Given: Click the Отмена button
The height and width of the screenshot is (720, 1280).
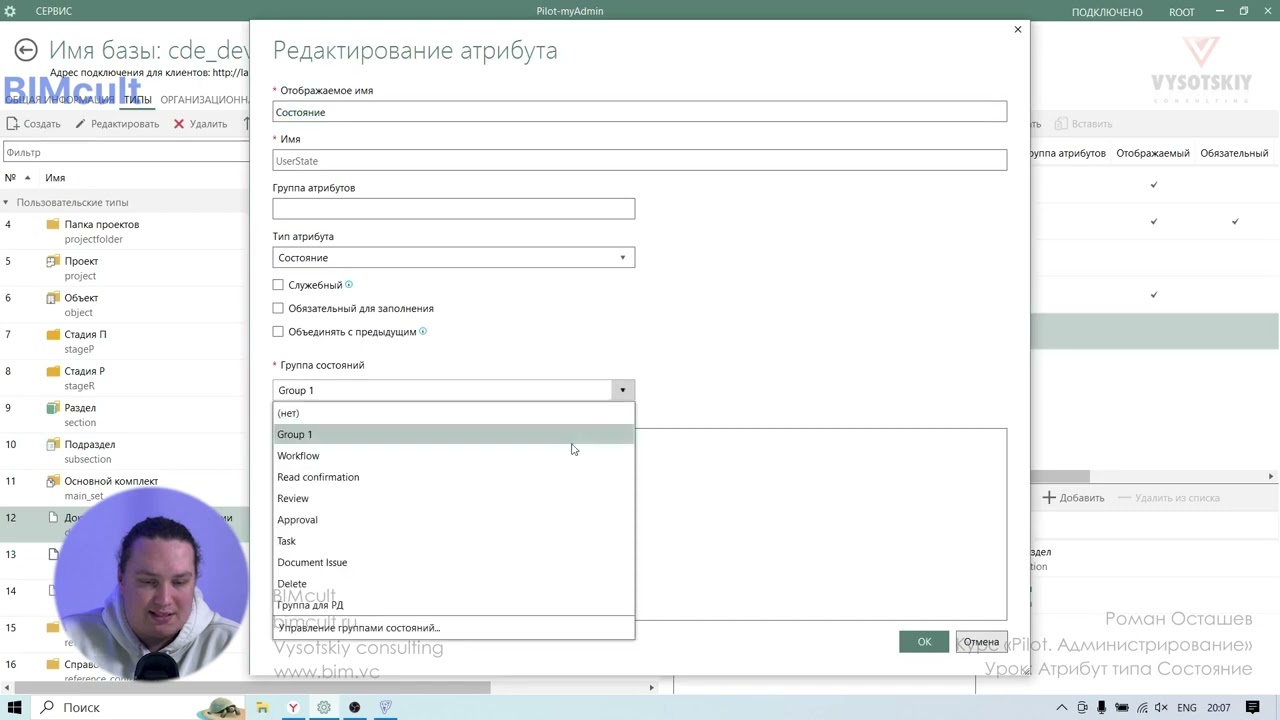Looking at the screenshot, I should [981, 642].
